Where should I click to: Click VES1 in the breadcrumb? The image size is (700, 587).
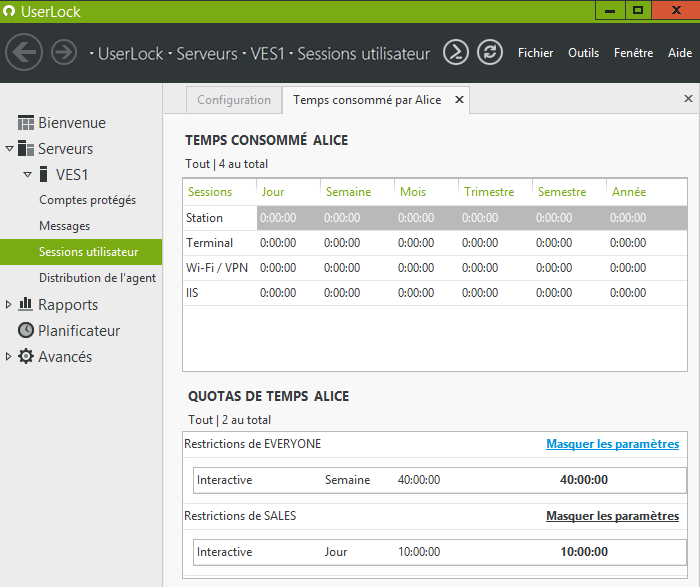click(x=267, y=54)
